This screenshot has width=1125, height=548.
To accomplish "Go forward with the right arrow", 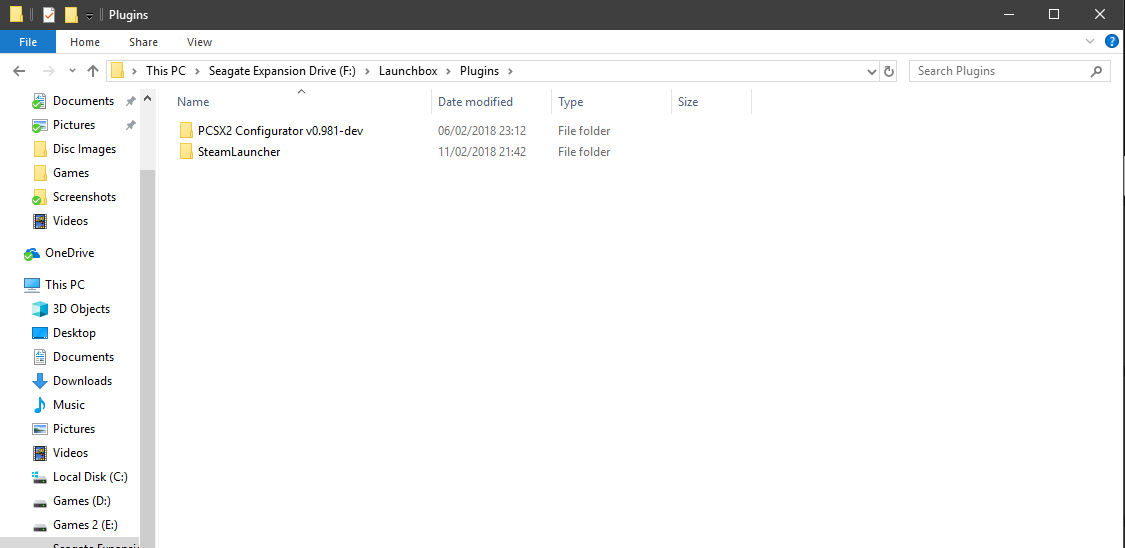I will pyautogui.click(x=48, y=71).
